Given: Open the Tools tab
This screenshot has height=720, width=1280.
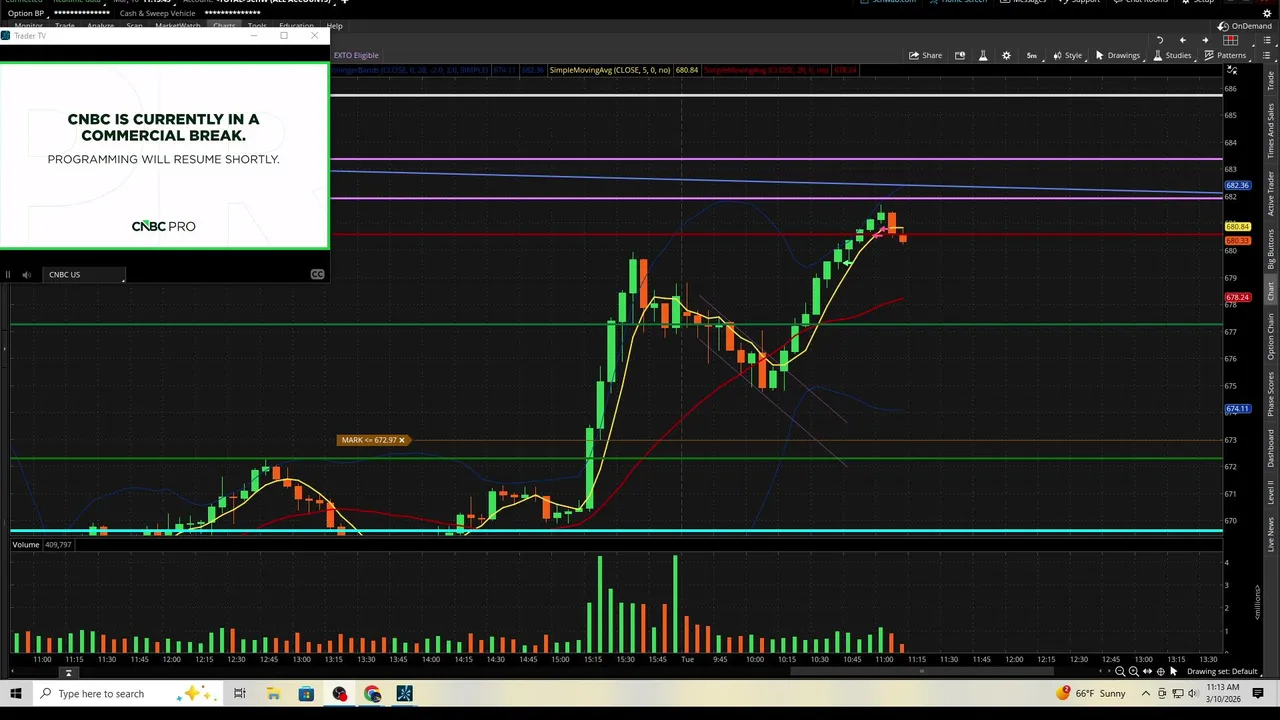Looking at the screenshot, I should click(257, 26).
